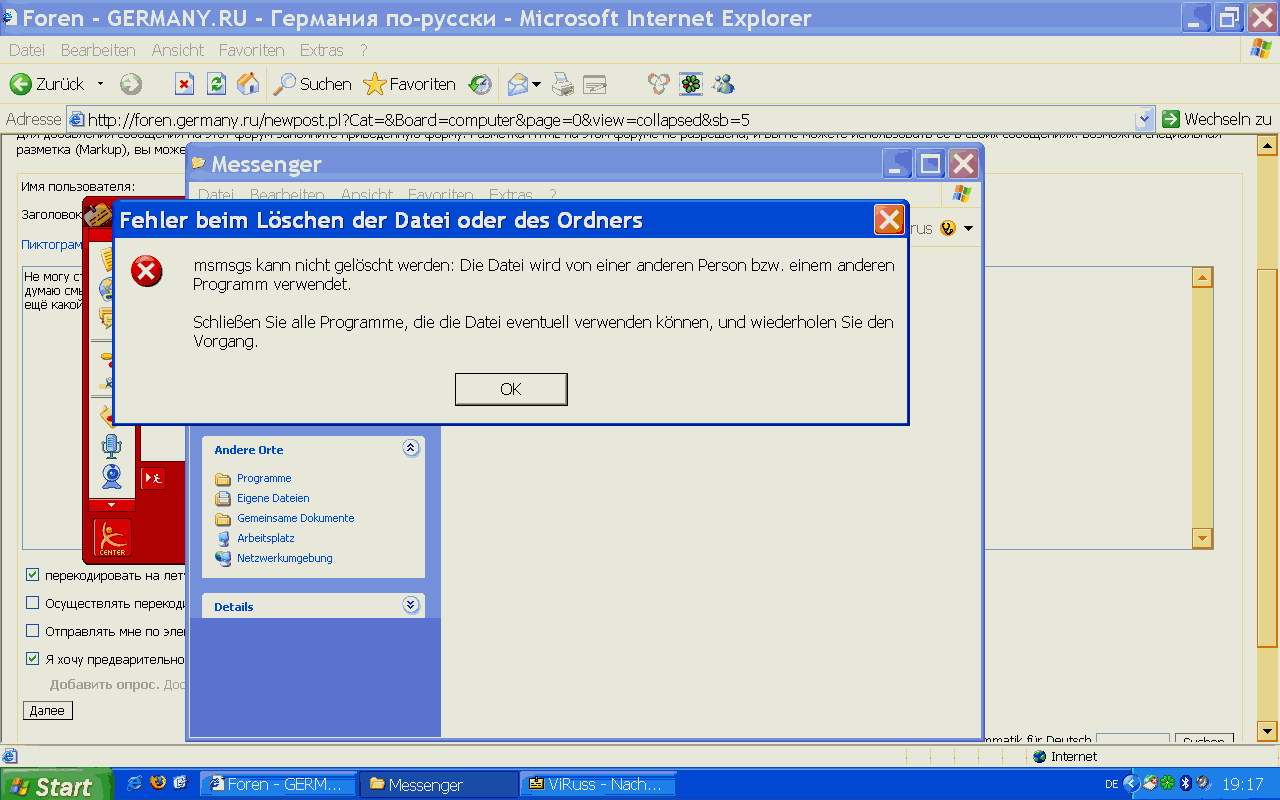Click the ICQ flower toolbar icon
The width and height of the screenshot is (1280, 800).
tap(691, 84)
